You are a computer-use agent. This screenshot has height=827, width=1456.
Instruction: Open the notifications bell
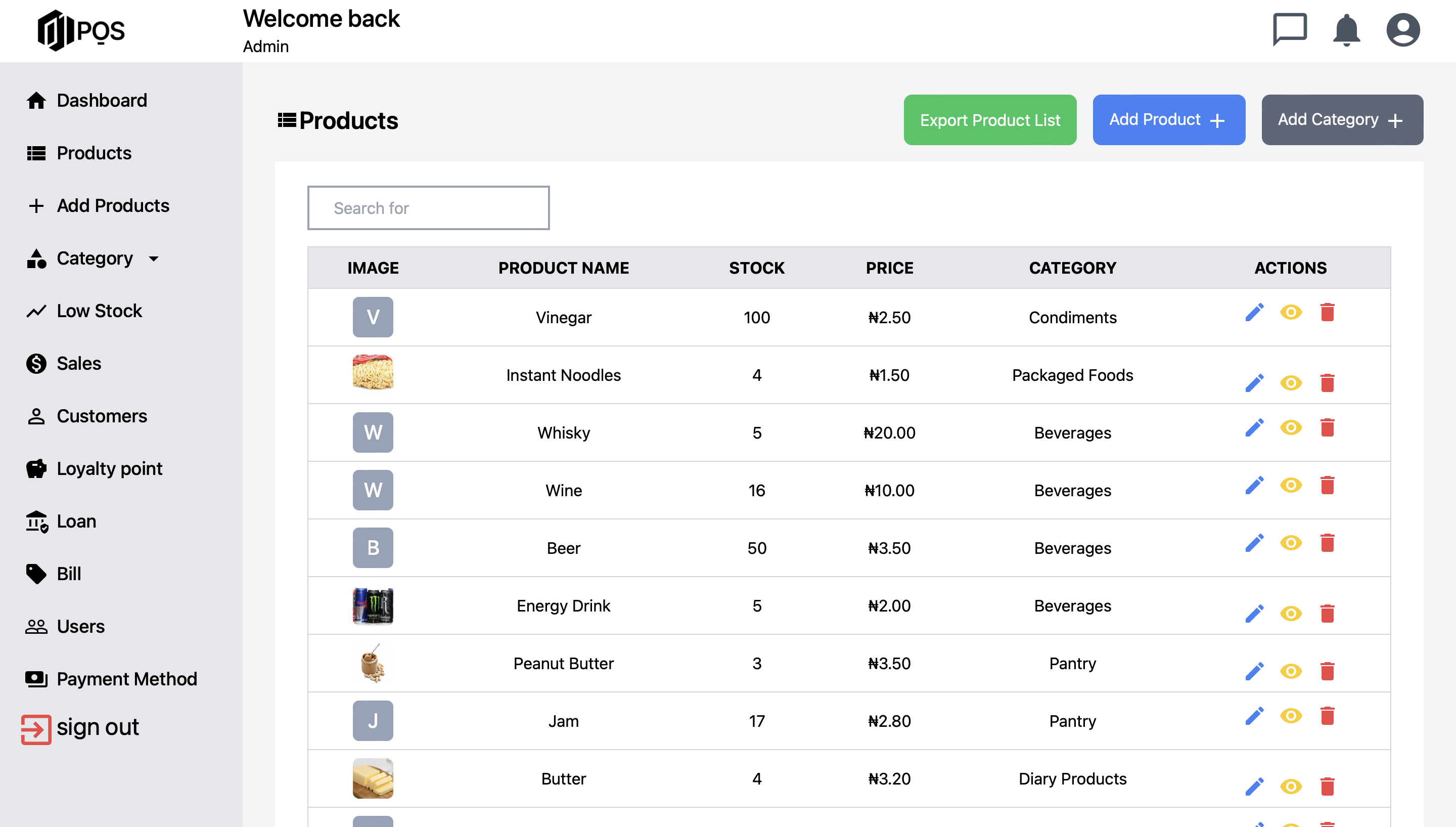click(x=1346, y=29)
